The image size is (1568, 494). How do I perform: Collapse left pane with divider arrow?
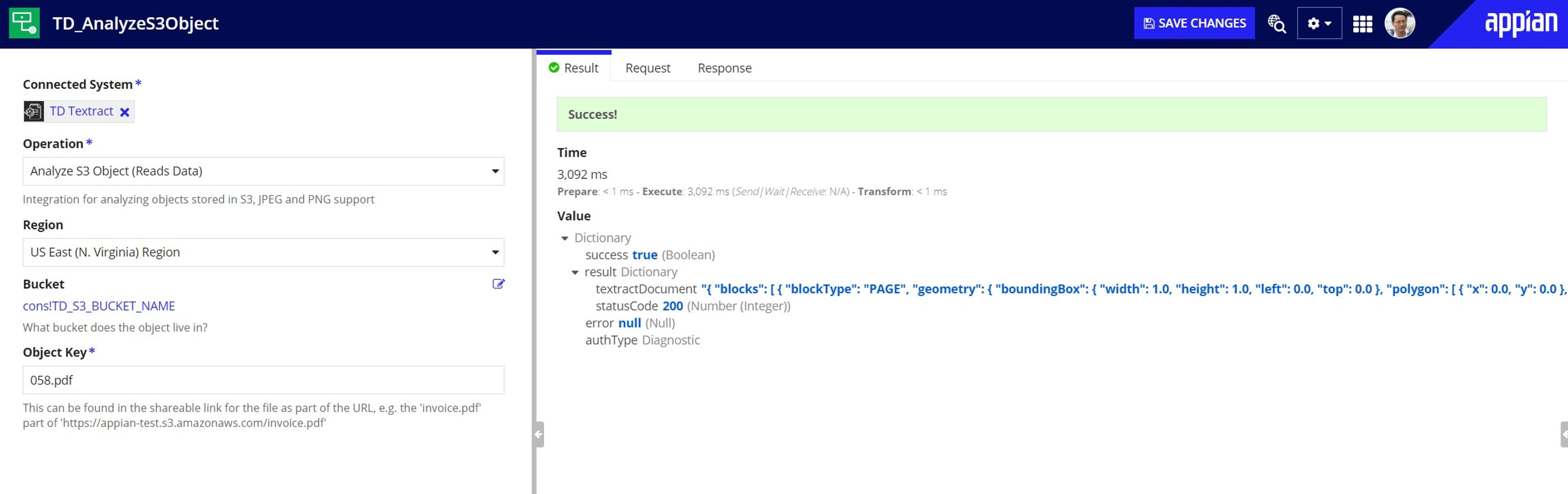pos(538,434)
